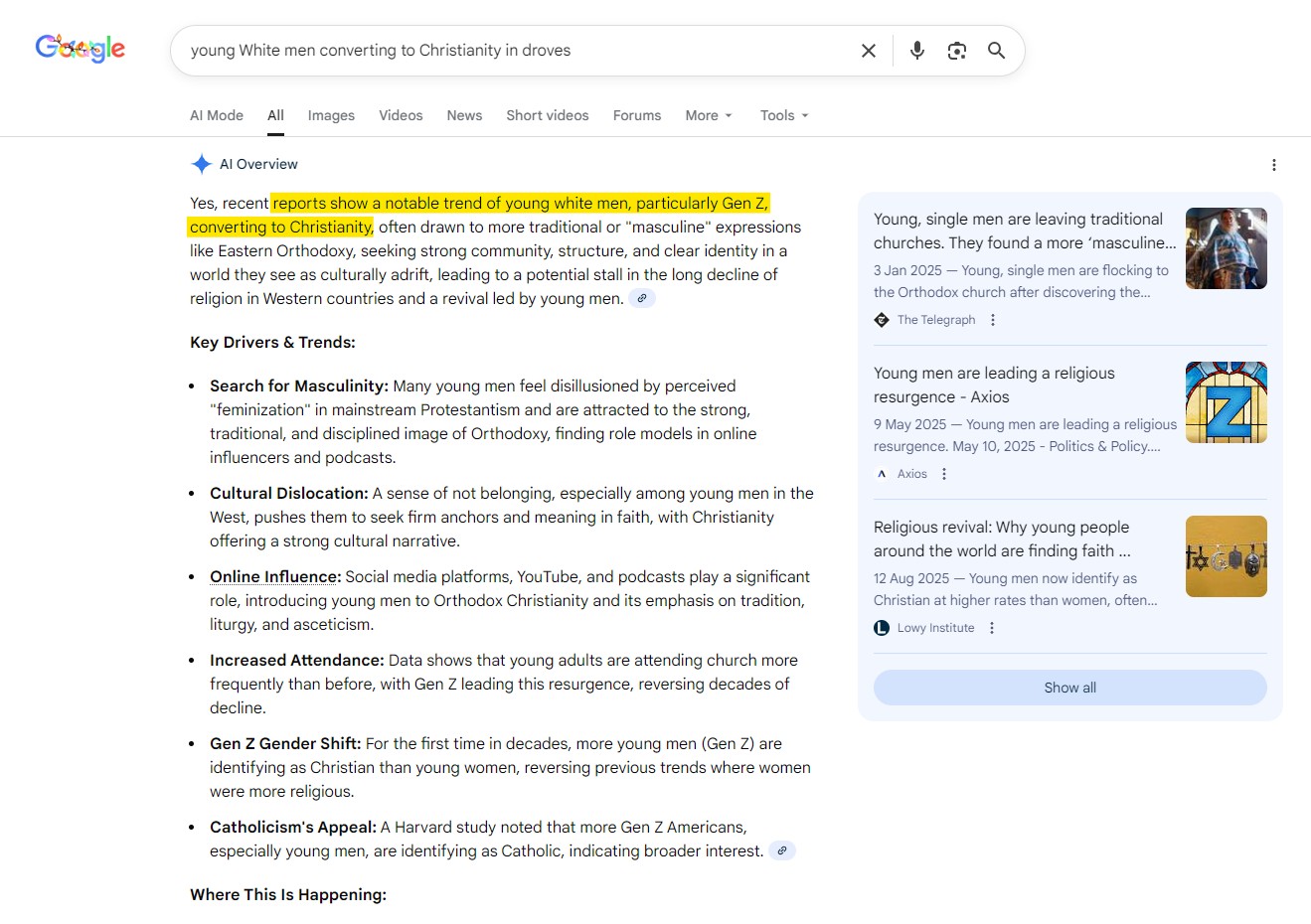1311x924 pixels.
Task: Open Google Lens image search icon
Action: coord(957,51)
